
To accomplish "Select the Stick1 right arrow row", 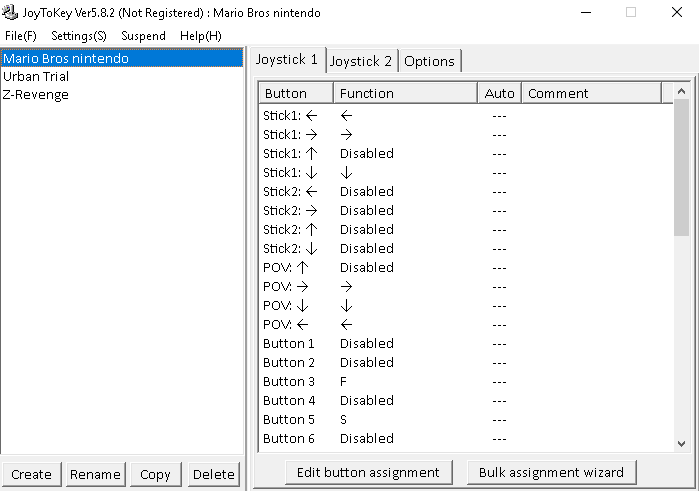I will pyautogui.click(x=466, y=135).
